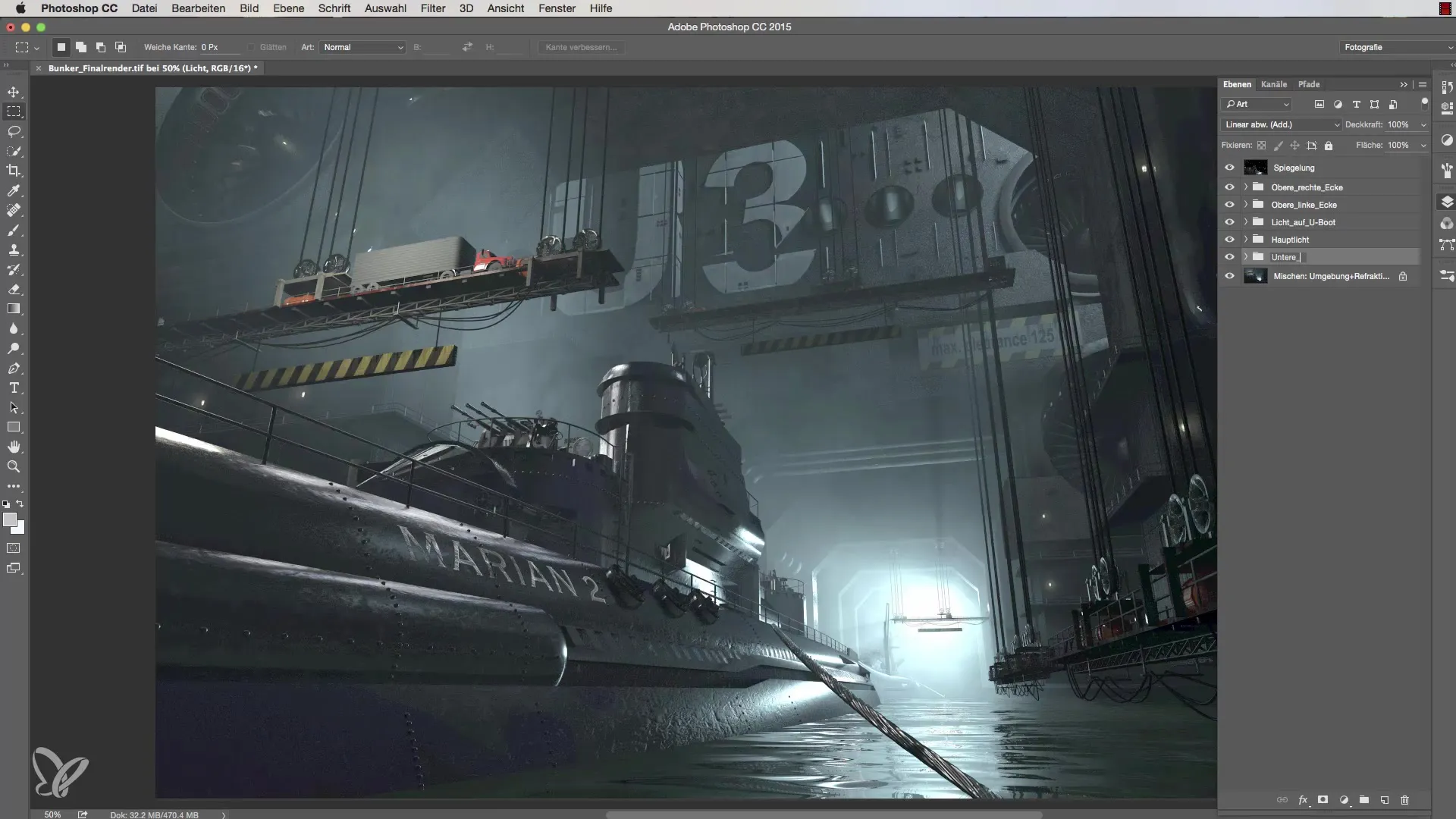
Task: Select the History Brush tool
Action: pyautogui.click(x=14, y=269)
